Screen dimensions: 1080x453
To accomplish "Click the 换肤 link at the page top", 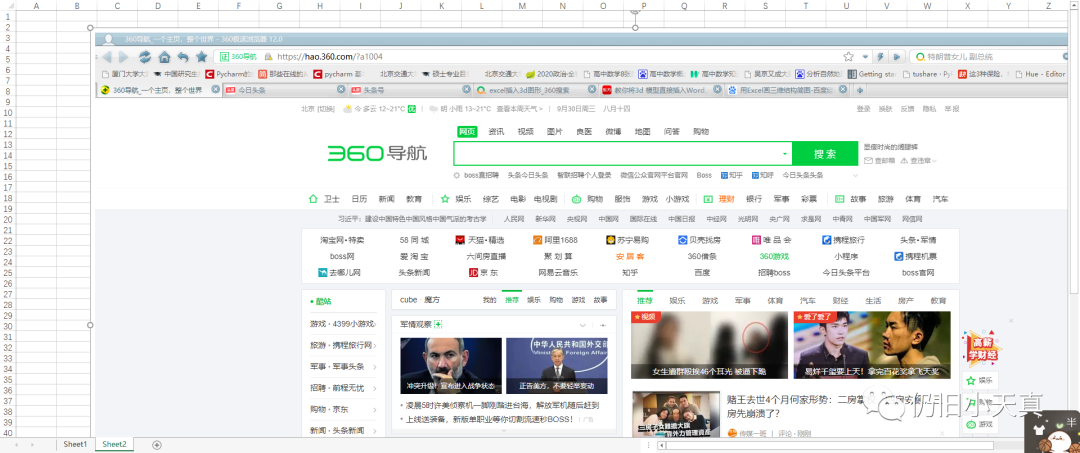I will pos(886,109).
